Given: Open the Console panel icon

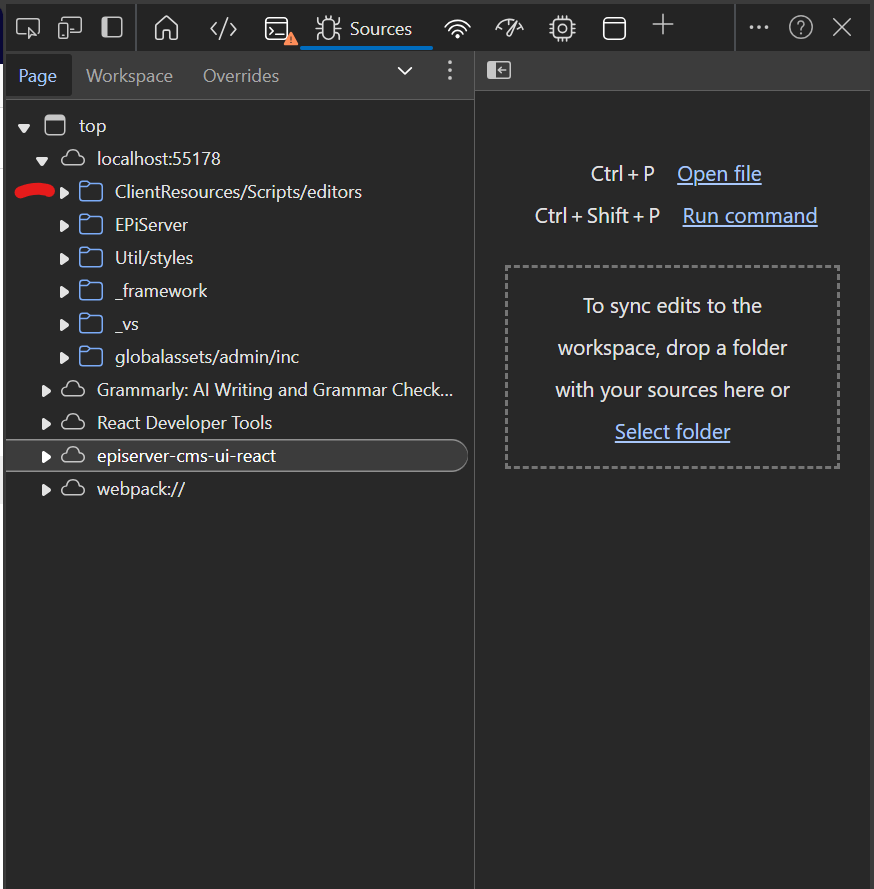Looking at the screenshot, I should coord(279,29).
